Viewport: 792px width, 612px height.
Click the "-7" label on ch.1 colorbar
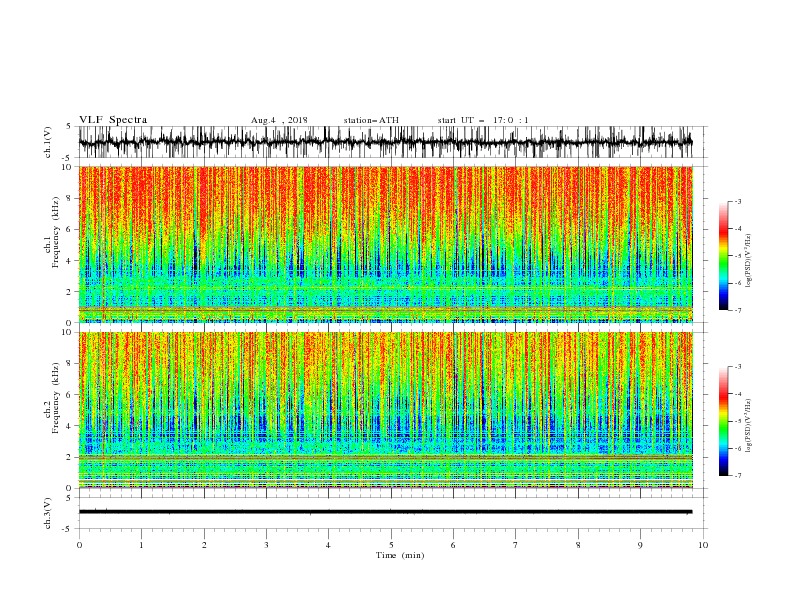[738, 310]
